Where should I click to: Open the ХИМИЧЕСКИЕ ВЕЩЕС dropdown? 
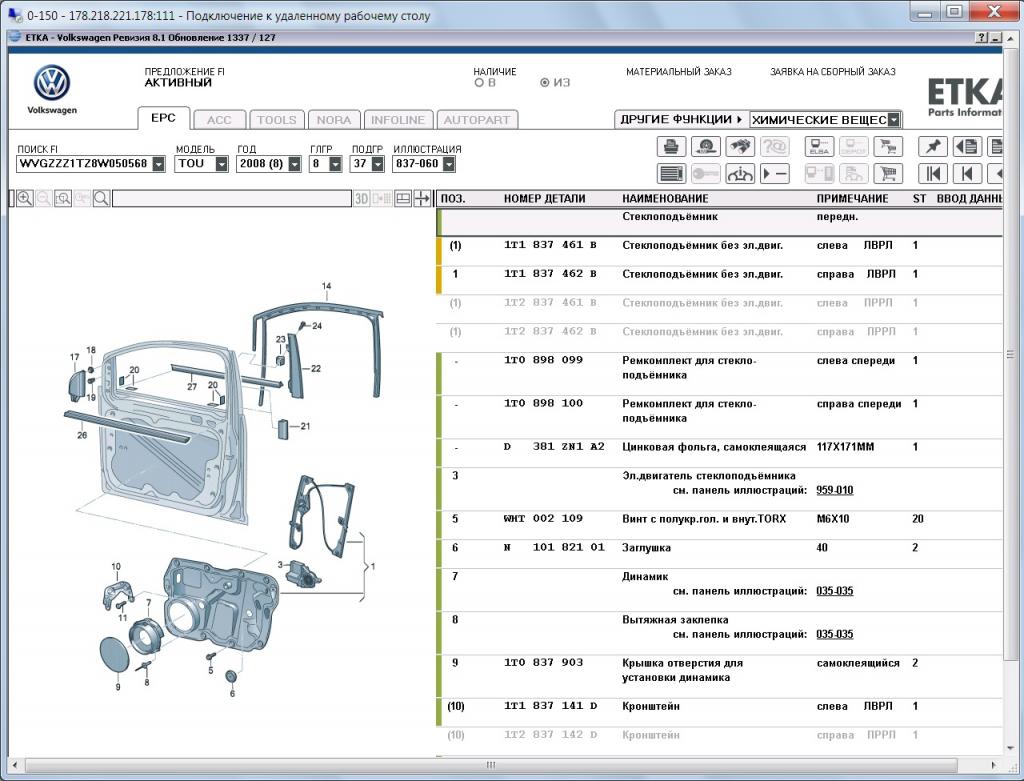894,120
